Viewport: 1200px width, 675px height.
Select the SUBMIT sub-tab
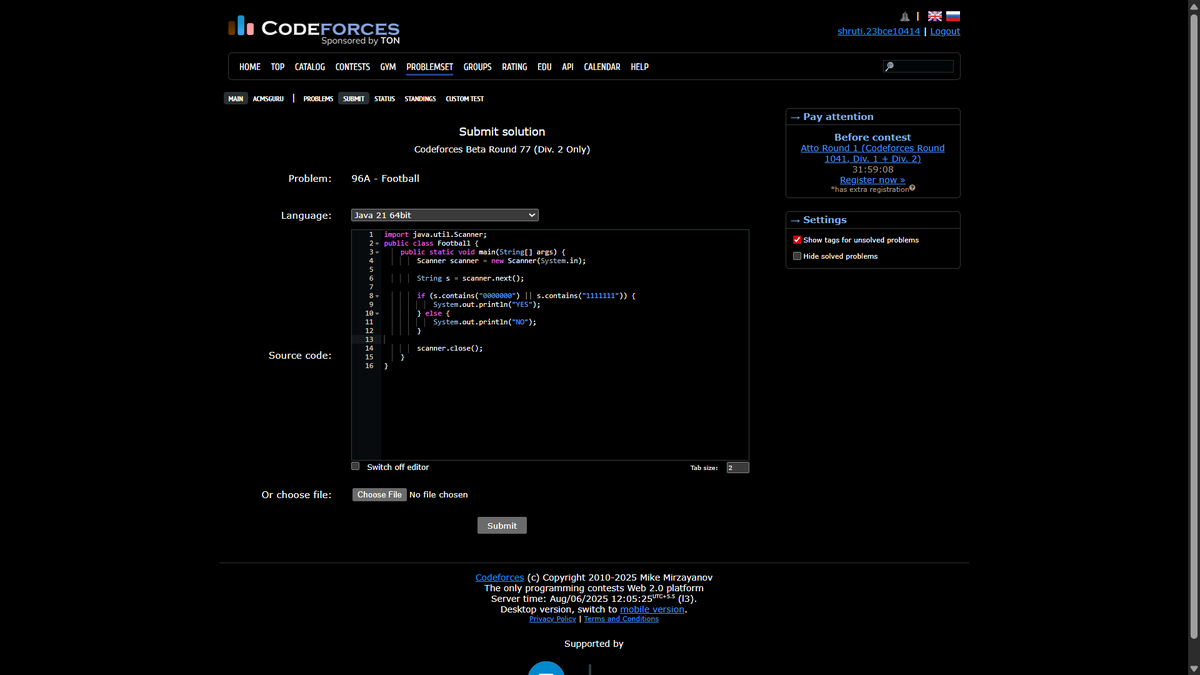(353, 99)
